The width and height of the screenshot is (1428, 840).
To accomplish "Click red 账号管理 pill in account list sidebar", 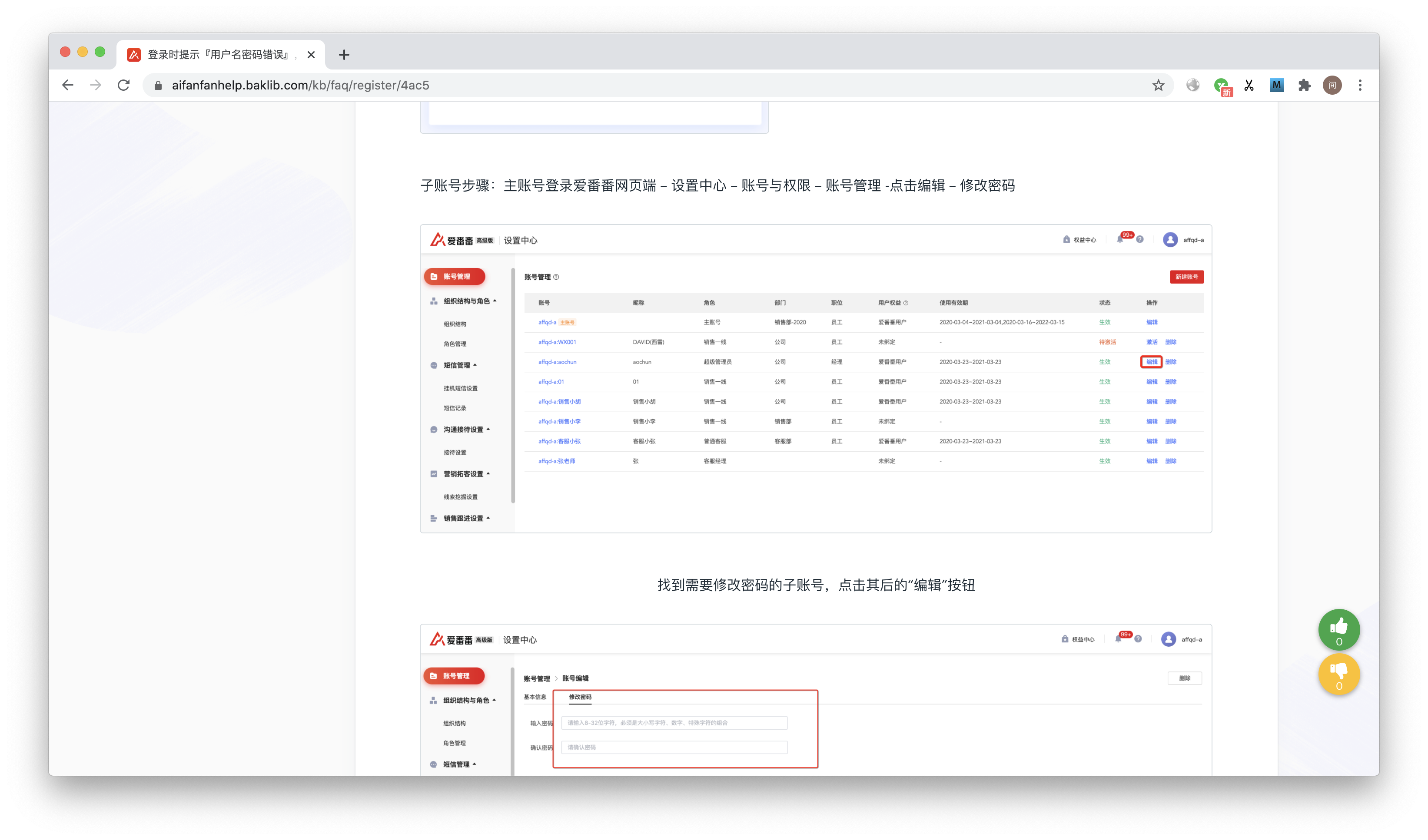I will point(454,276).
